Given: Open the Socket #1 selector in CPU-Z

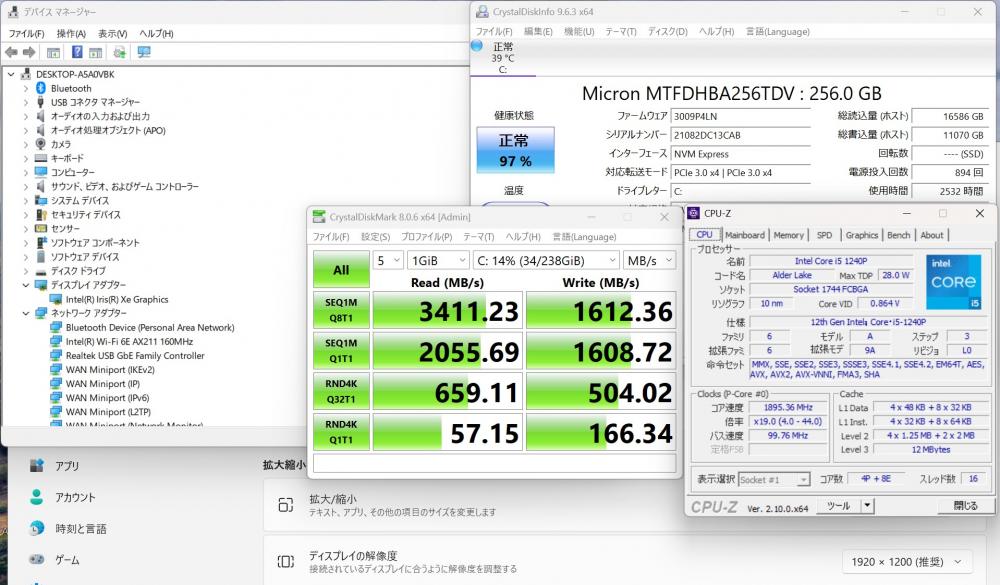Looking at the screenshot, I should 774,479.
